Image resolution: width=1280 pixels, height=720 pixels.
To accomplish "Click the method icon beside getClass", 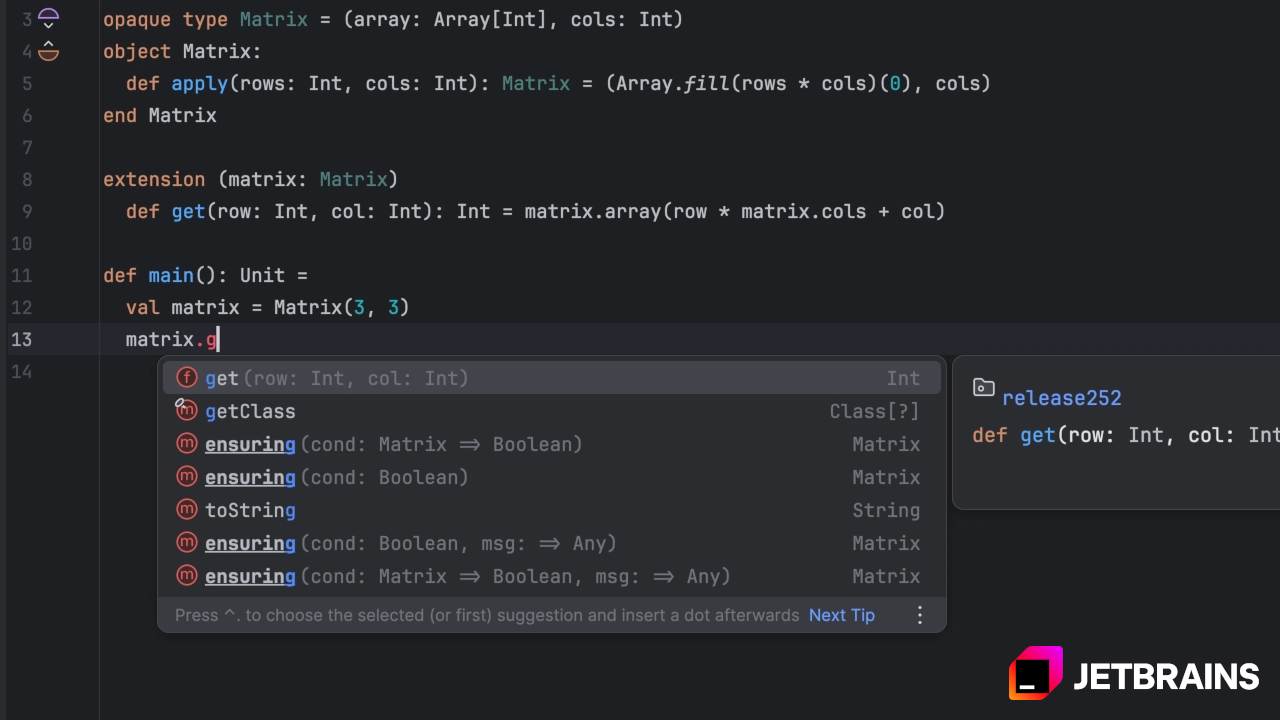I will pyautogui.click(x=186, y=411).
